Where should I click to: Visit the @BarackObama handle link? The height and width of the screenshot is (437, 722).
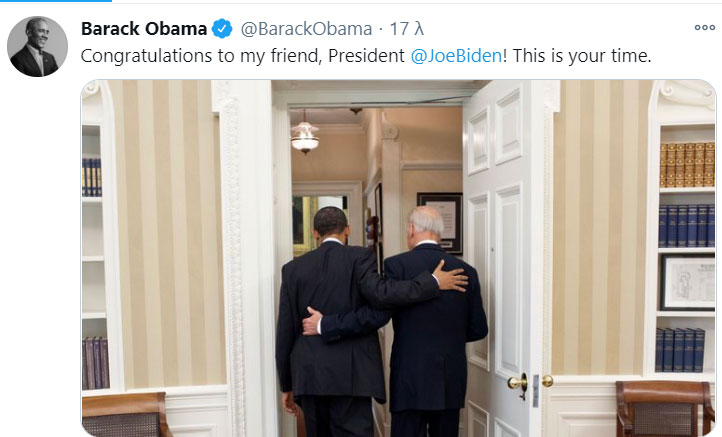pos(306,29)
